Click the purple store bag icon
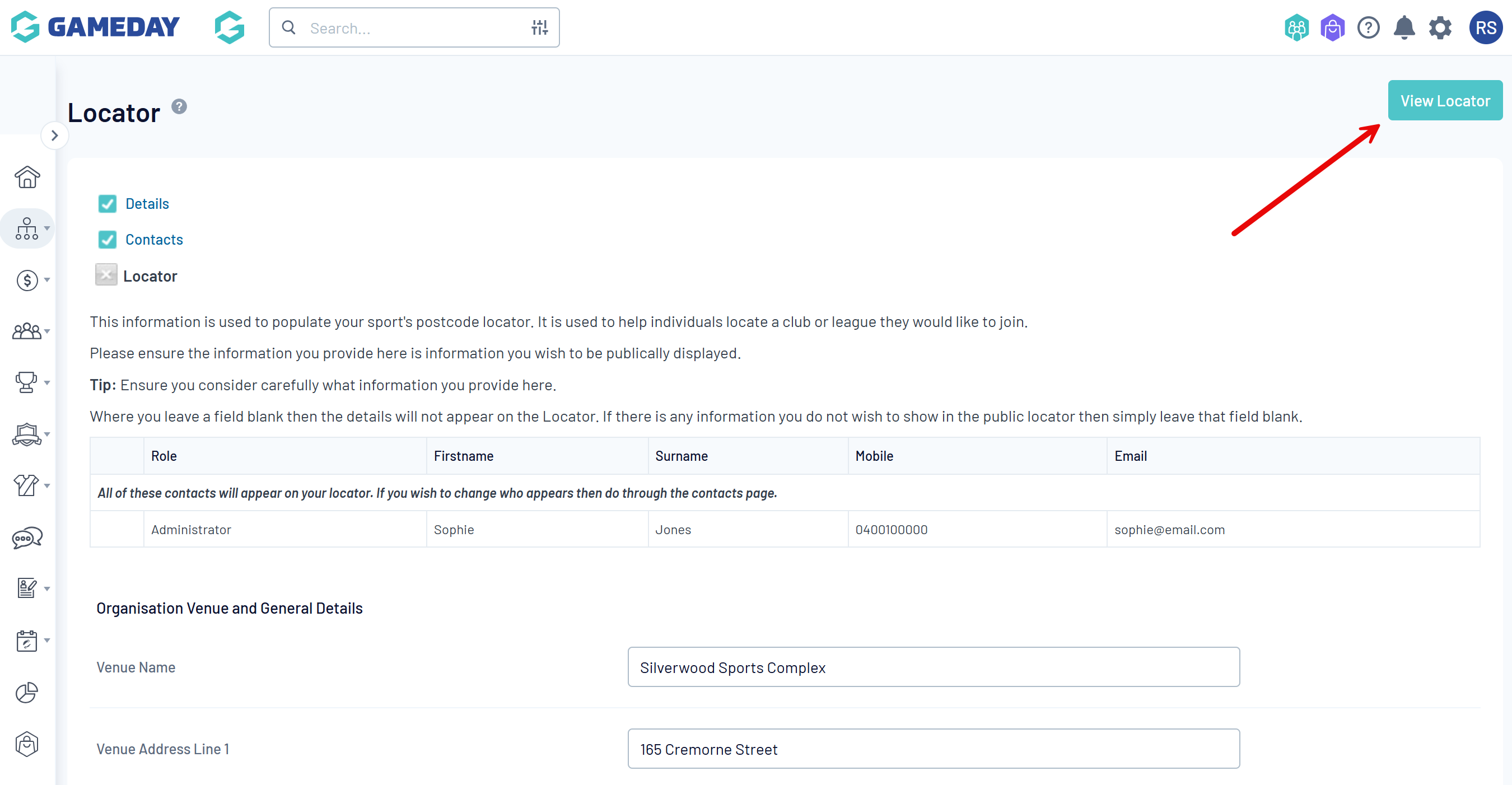1512x785 pixels. pos(1332,27)
